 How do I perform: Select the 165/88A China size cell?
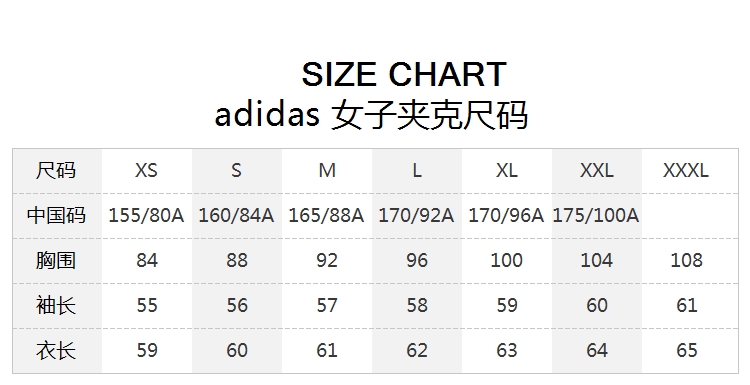pos(326,215)
